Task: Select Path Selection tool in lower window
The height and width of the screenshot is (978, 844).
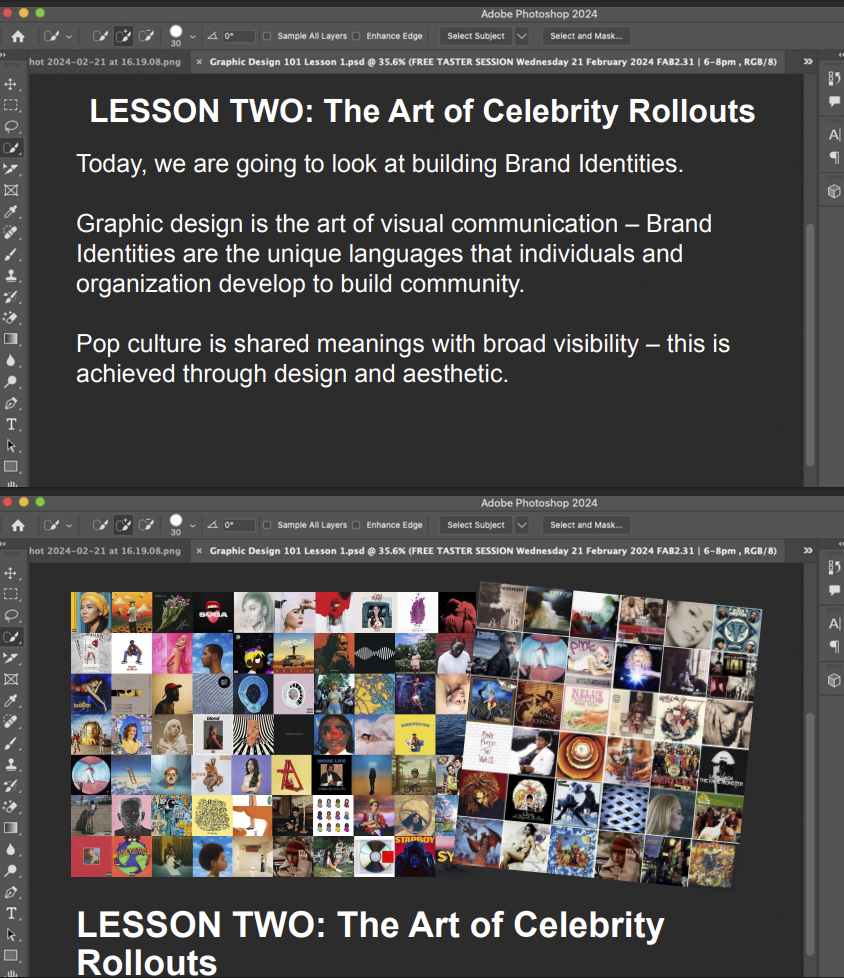Action: (11, 934)
